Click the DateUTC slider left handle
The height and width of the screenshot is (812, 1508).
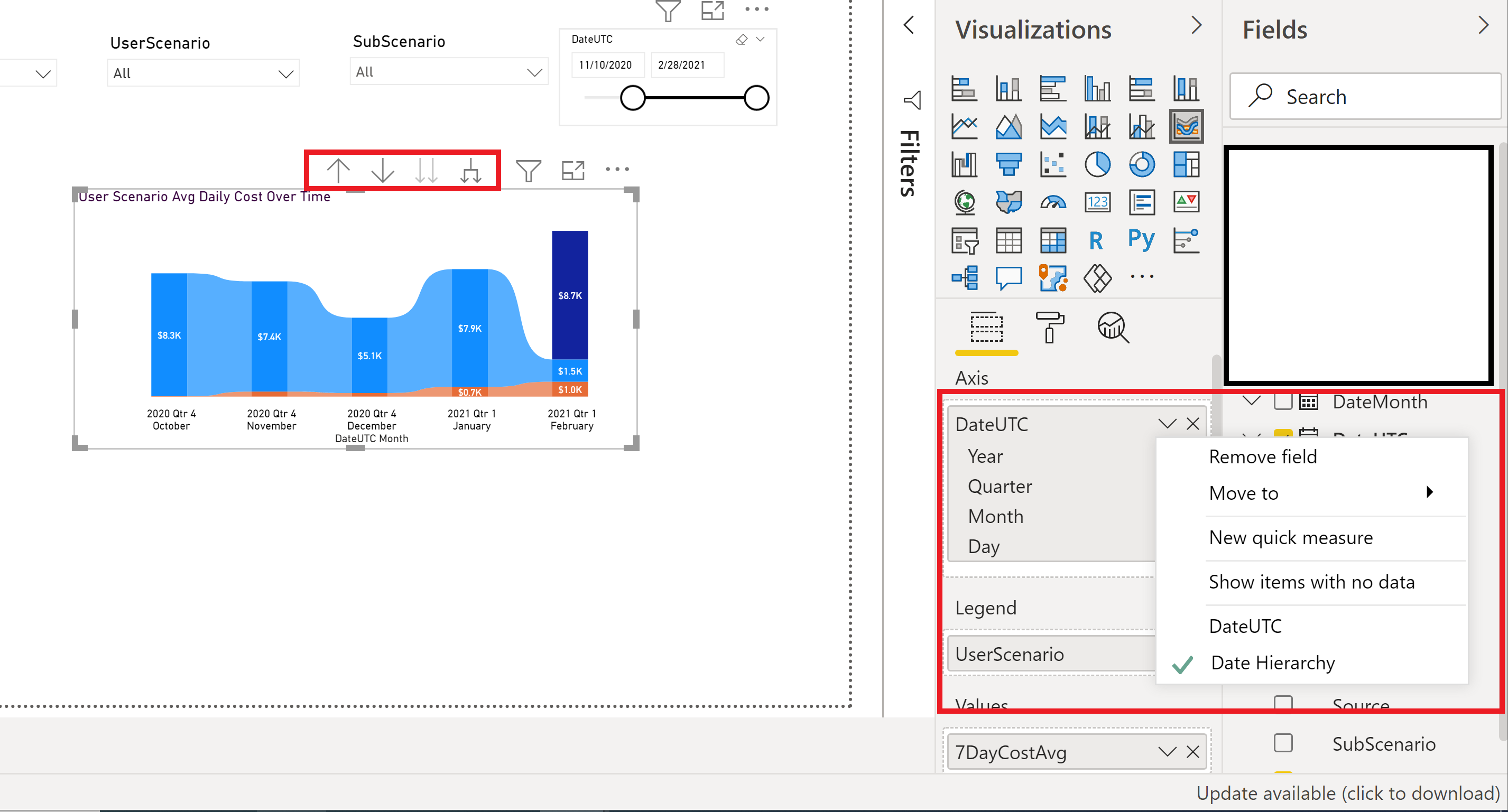tap(632, 98)
